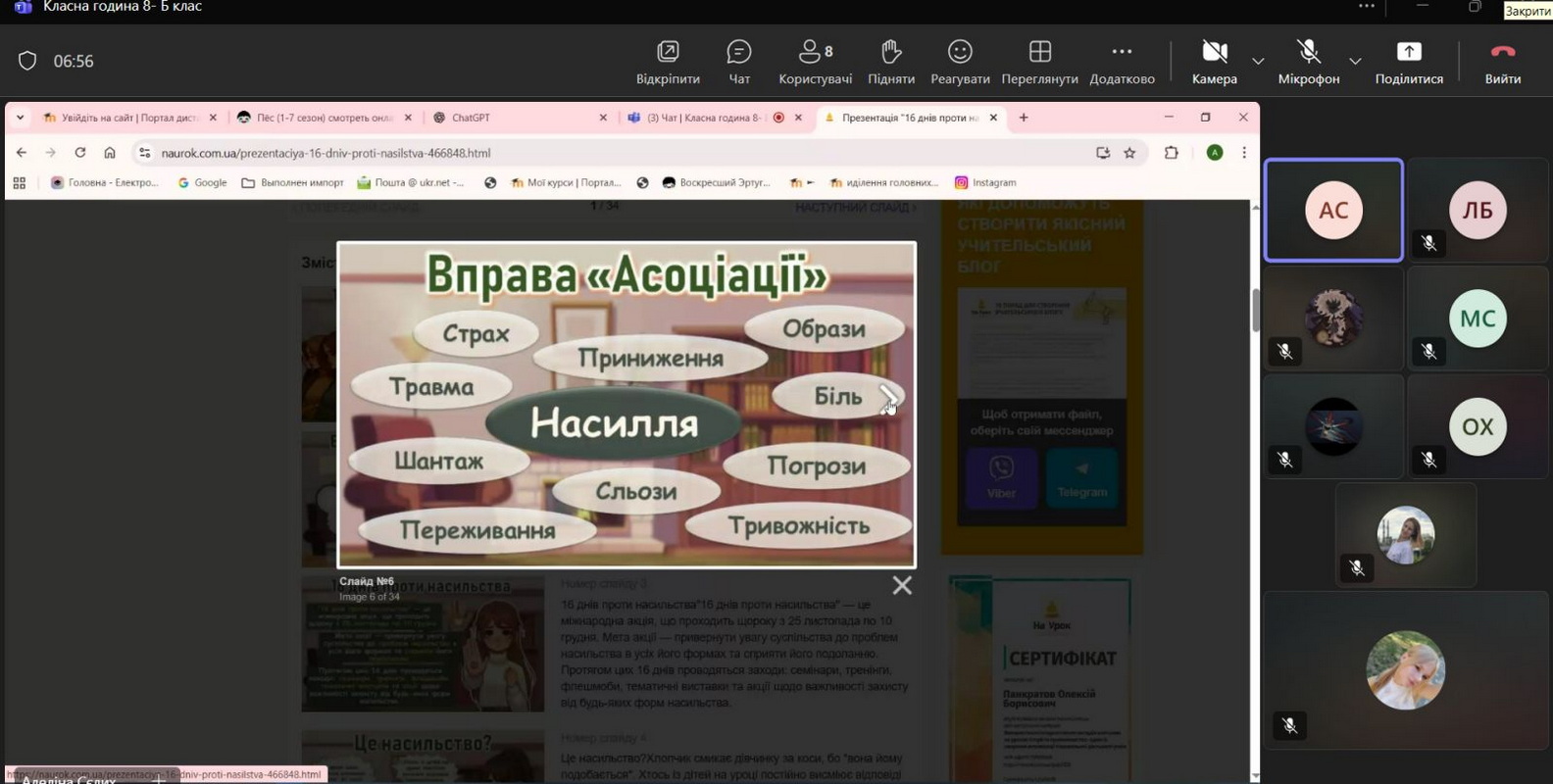Close the slide lightbox preview
Viewport: 1553px width, 784px height.
click(x=902, y=585)
